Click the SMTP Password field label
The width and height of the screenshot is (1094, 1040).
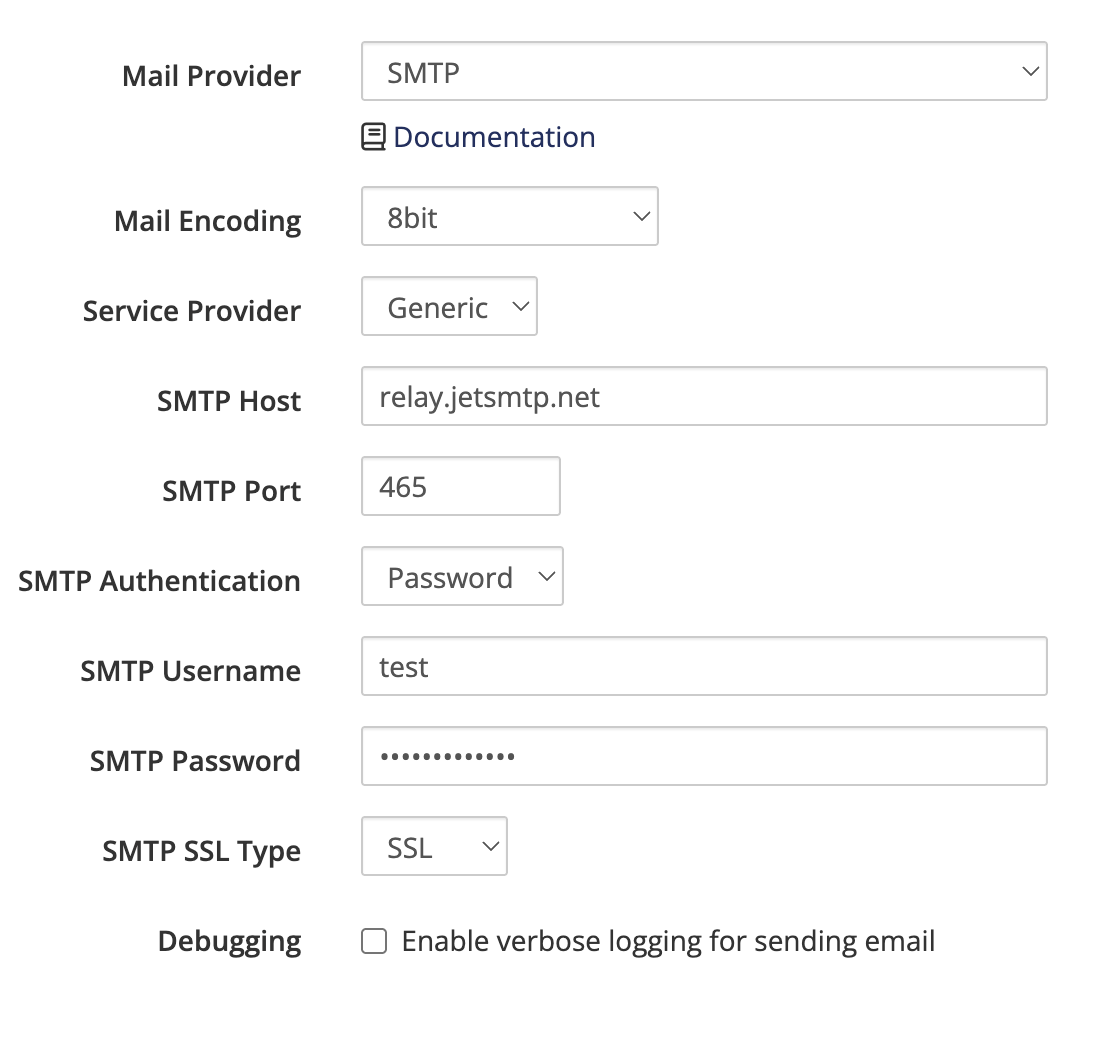[195, 761]
